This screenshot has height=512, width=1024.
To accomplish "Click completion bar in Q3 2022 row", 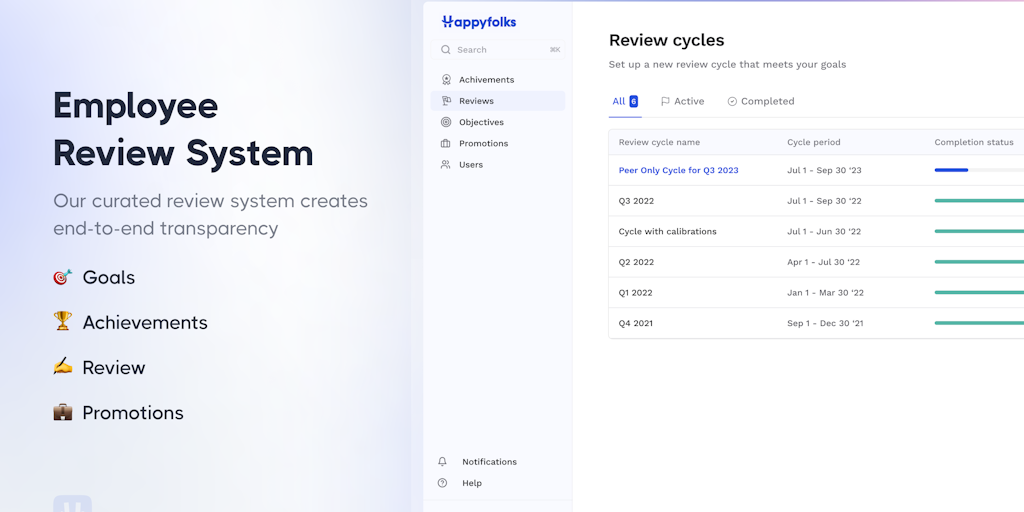I will tap(979, 201).
